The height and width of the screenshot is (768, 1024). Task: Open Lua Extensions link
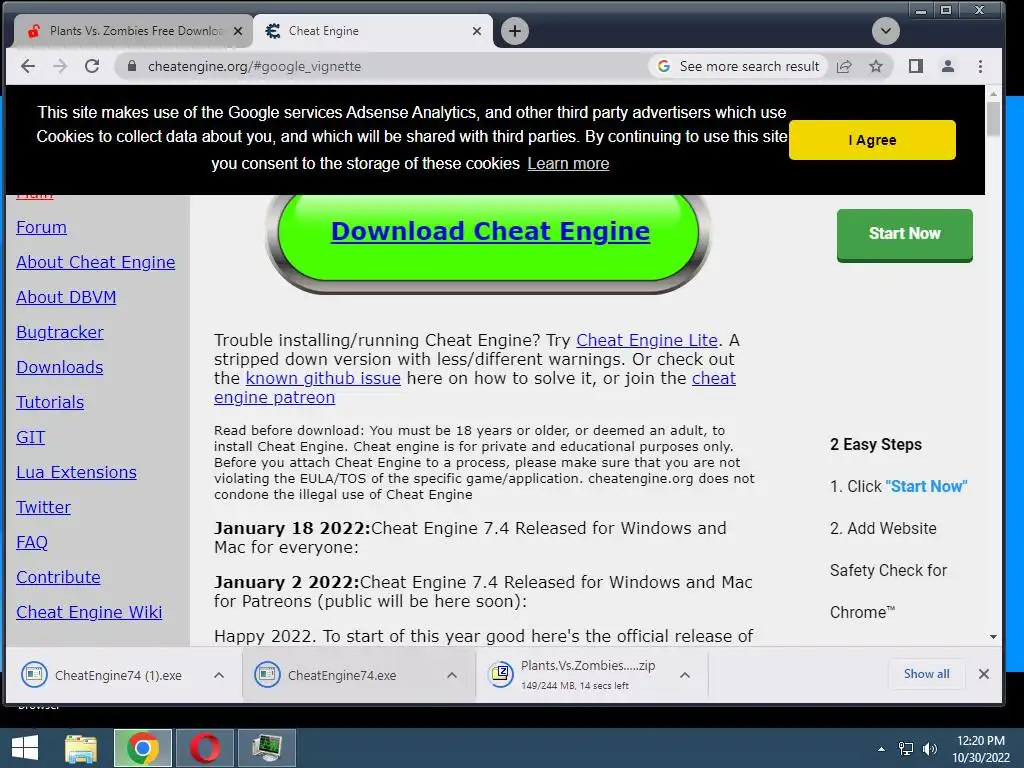click(x=76, y=472)
